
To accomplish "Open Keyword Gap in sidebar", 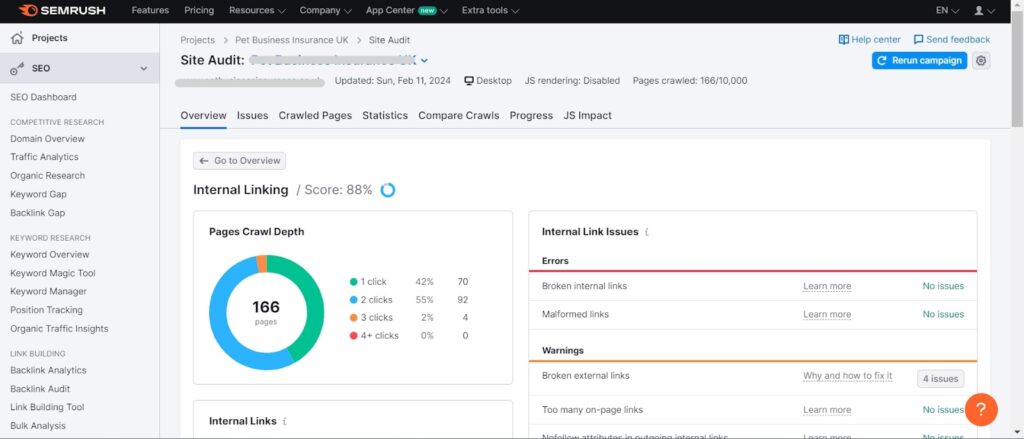I will tap(39, 194).
